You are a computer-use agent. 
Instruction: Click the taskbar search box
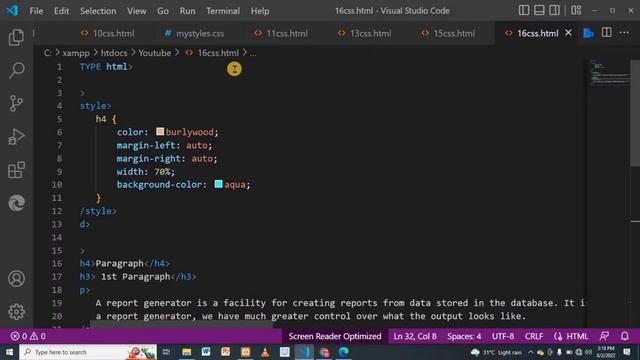coord(88,352)
